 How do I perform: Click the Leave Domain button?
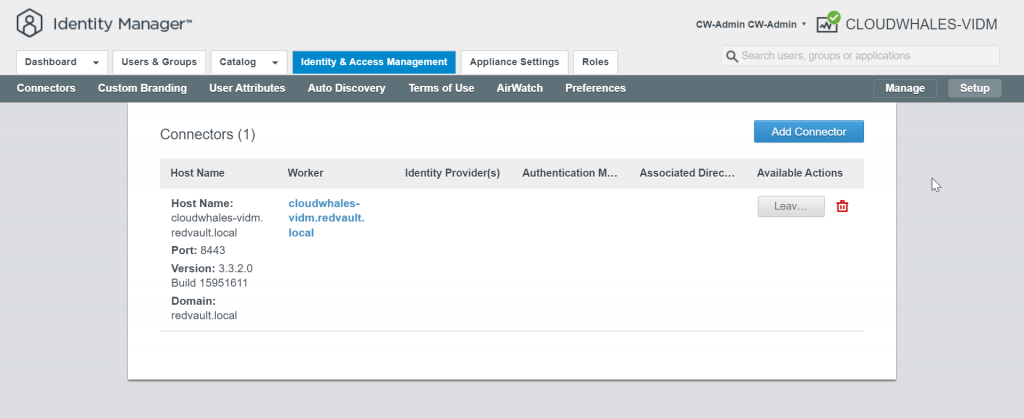[791, 206]
